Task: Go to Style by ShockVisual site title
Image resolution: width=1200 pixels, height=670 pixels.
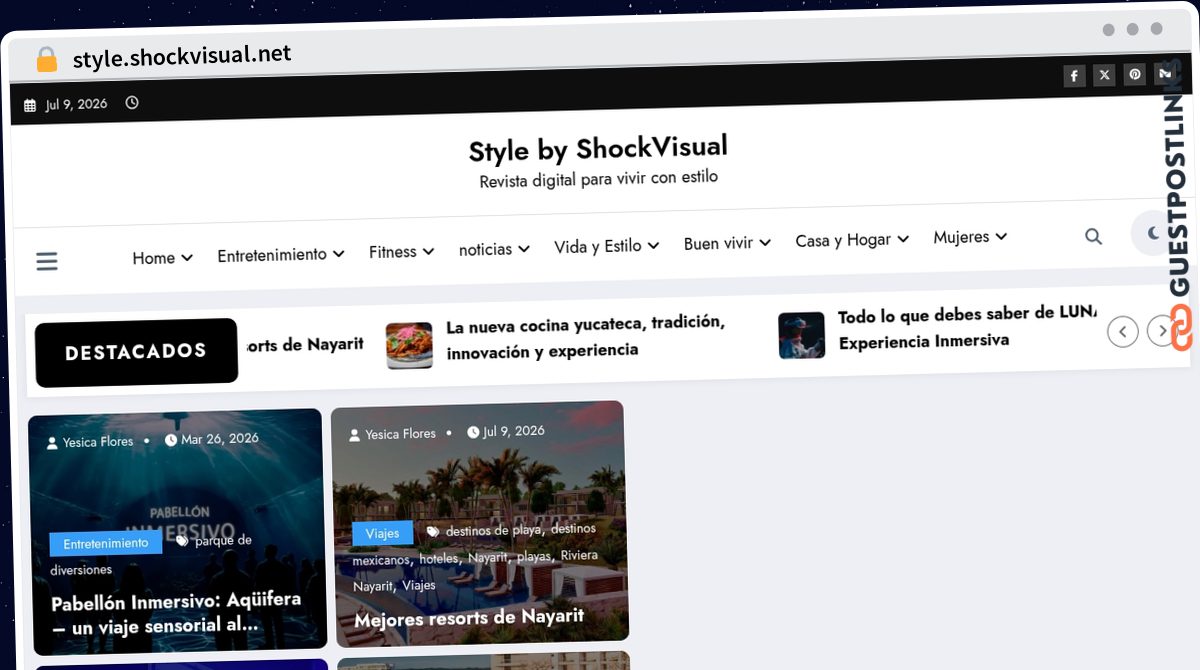Action: [x=598, y=149]
